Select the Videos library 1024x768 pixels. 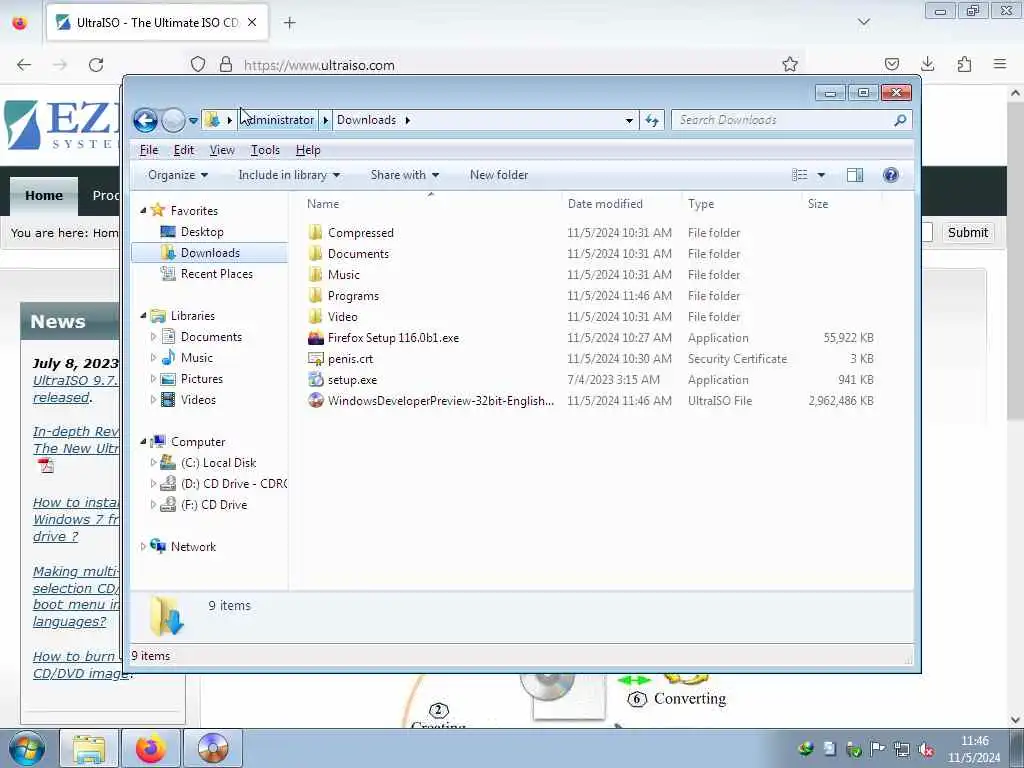(198, 400)
